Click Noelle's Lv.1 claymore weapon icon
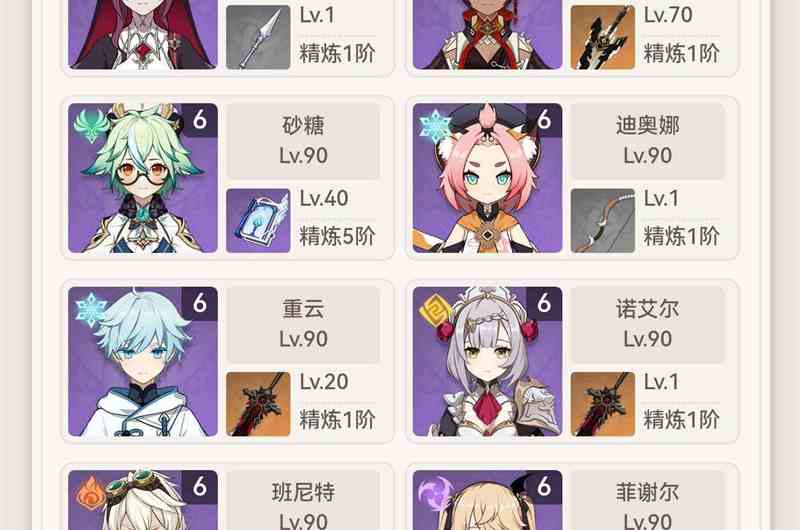The height and width of the screenshot is (530, 800). pos(603,404)
